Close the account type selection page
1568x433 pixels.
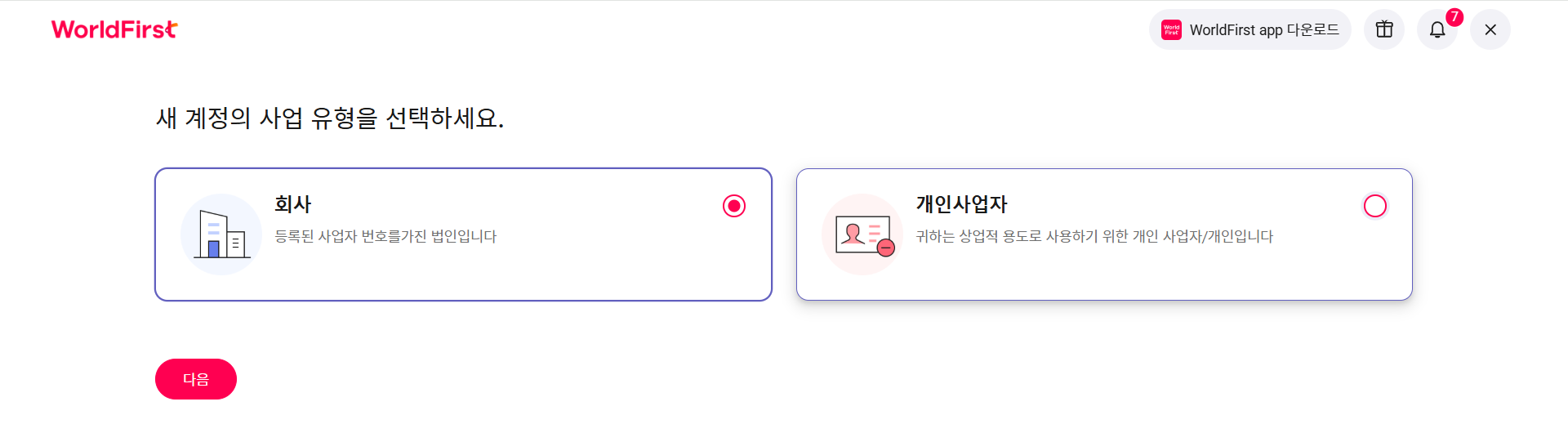[1490, 29]
